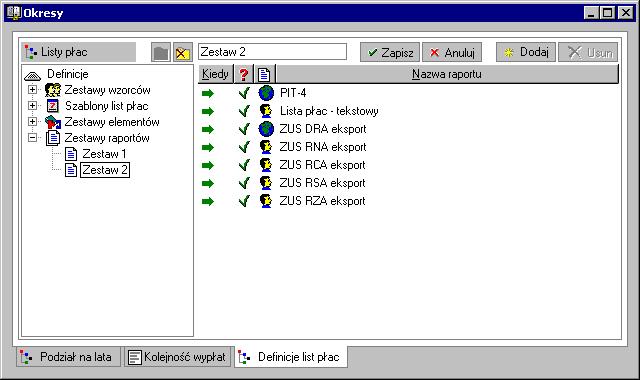This screenshot has height=380, width=640.
Task: Toggle checkmark in ZUS RNA eksport row
Action: coord(244,147)
